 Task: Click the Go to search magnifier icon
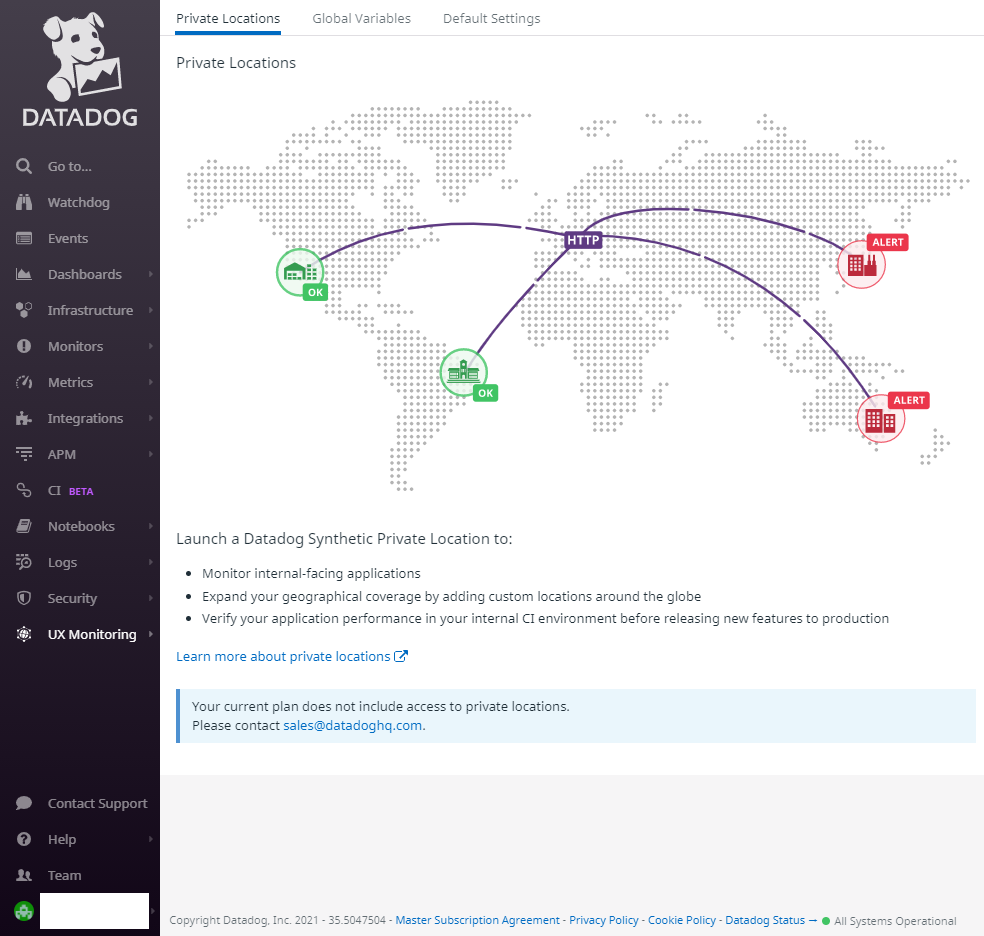click(x=24, y=166)
